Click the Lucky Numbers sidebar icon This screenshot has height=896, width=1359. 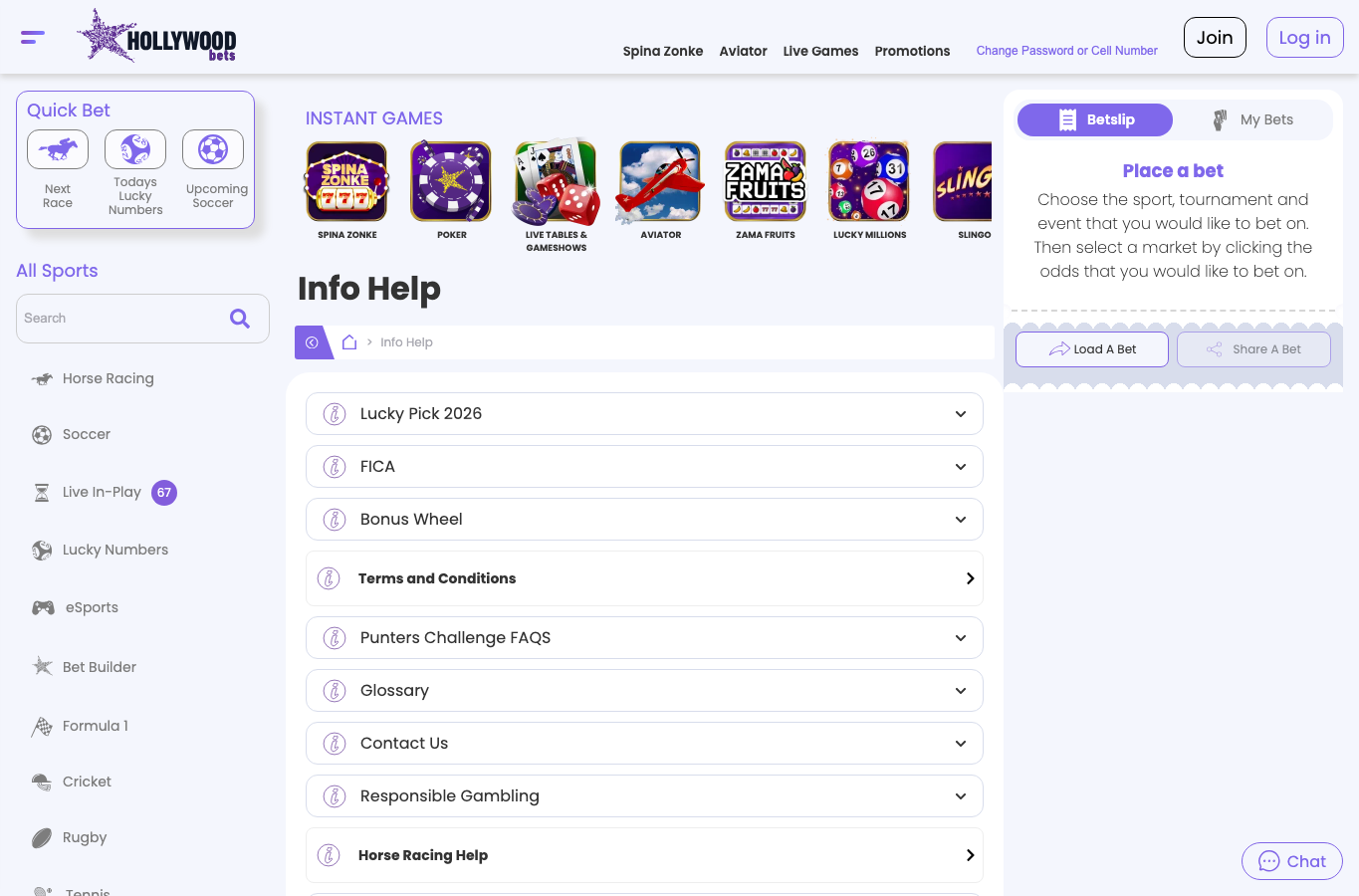click(x=42, y=551)
